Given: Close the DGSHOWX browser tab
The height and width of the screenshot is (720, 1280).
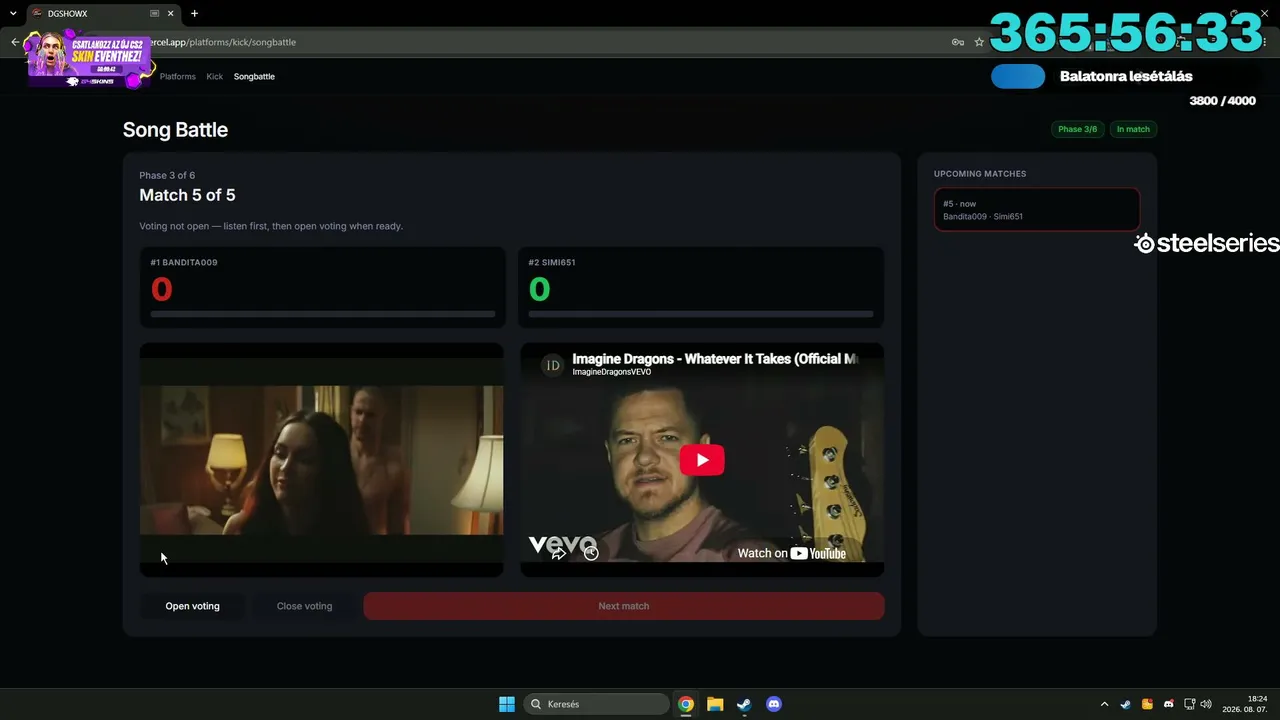Looking at the screenshot, I should (173, 14).
